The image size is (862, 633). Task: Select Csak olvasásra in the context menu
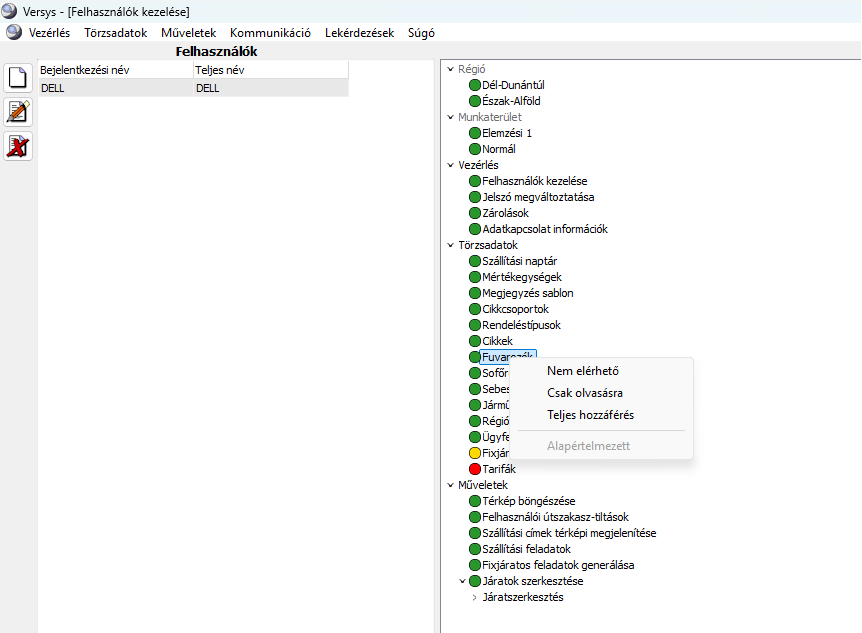[x=584, y=393]
